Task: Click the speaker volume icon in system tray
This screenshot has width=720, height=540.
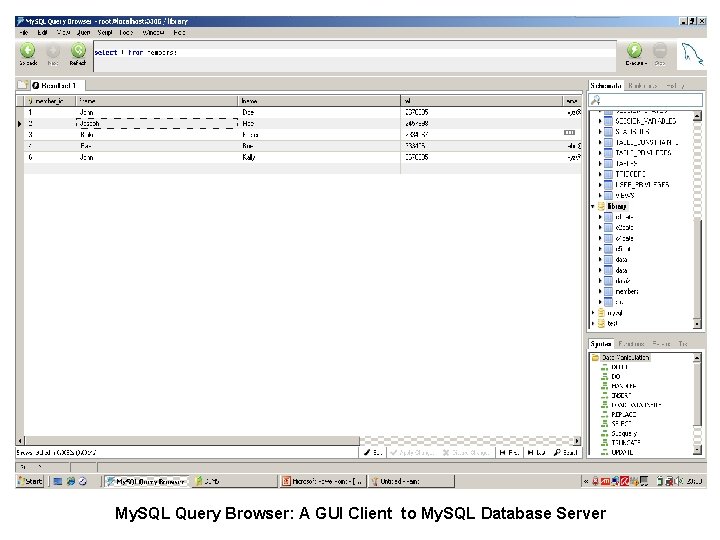Action: tap(678, 481)
